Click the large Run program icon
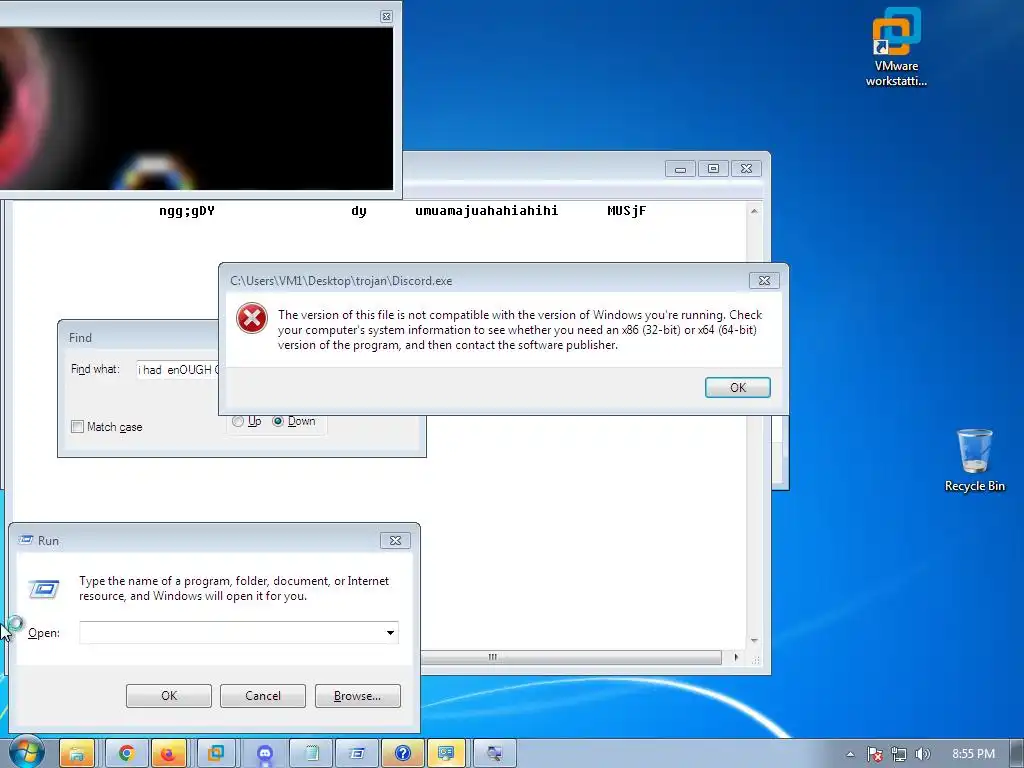 44,589
